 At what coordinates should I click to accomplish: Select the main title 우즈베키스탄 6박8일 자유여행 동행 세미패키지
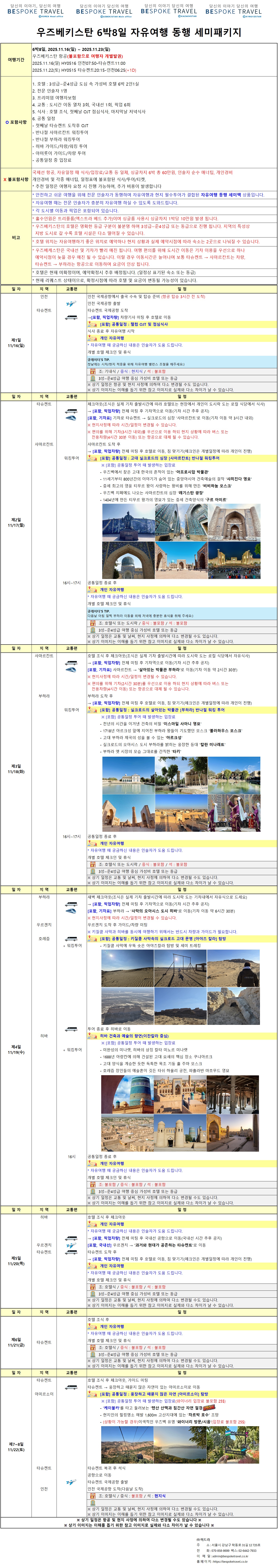pyautogui.click(x=139, y=32)
